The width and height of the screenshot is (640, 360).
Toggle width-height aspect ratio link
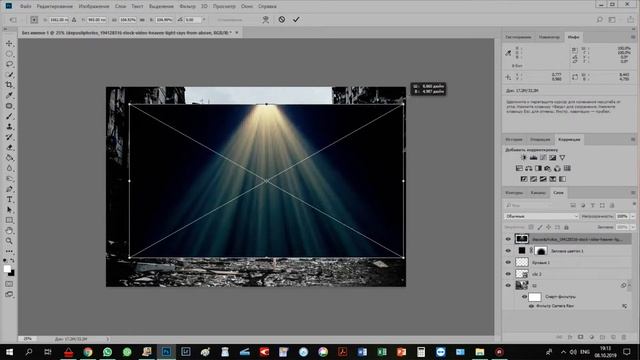(142, 20)
